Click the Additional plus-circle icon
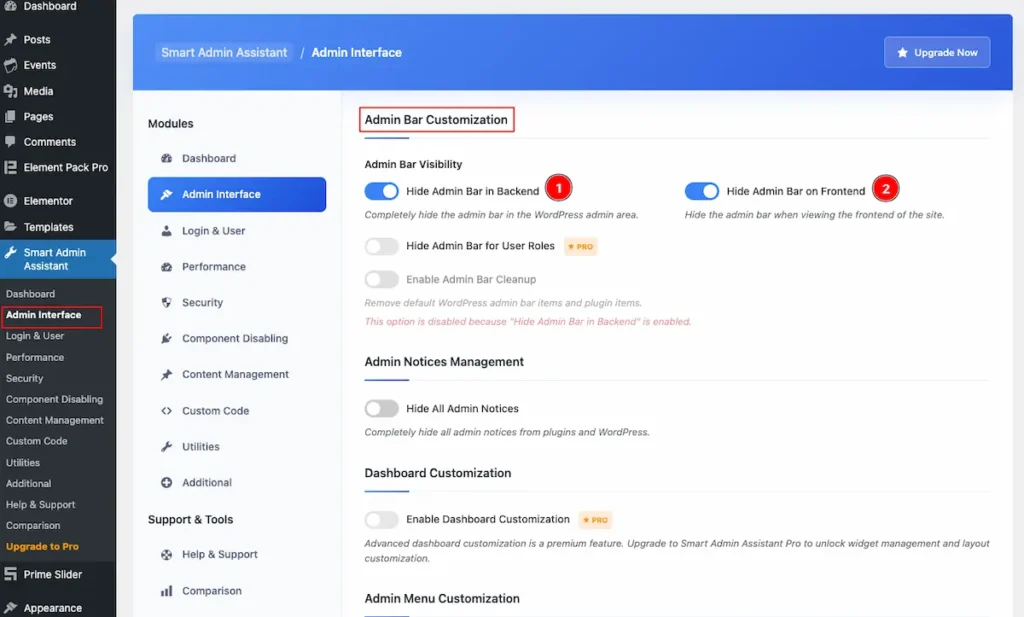 167,483
